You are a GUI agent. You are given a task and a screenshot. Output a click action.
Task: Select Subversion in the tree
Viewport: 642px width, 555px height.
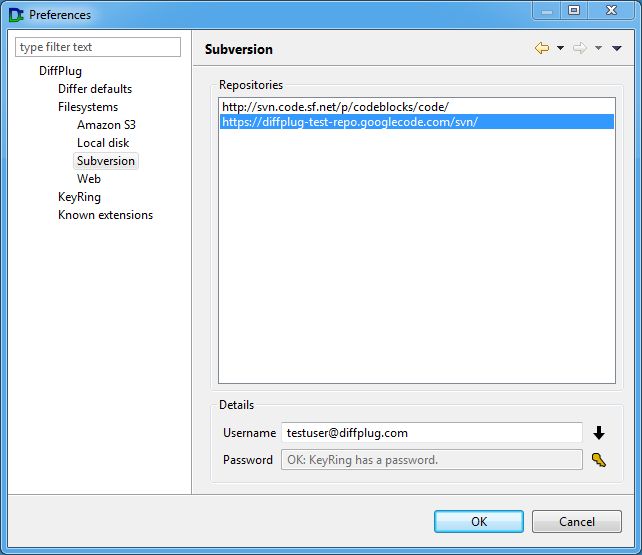coord(106,161)
